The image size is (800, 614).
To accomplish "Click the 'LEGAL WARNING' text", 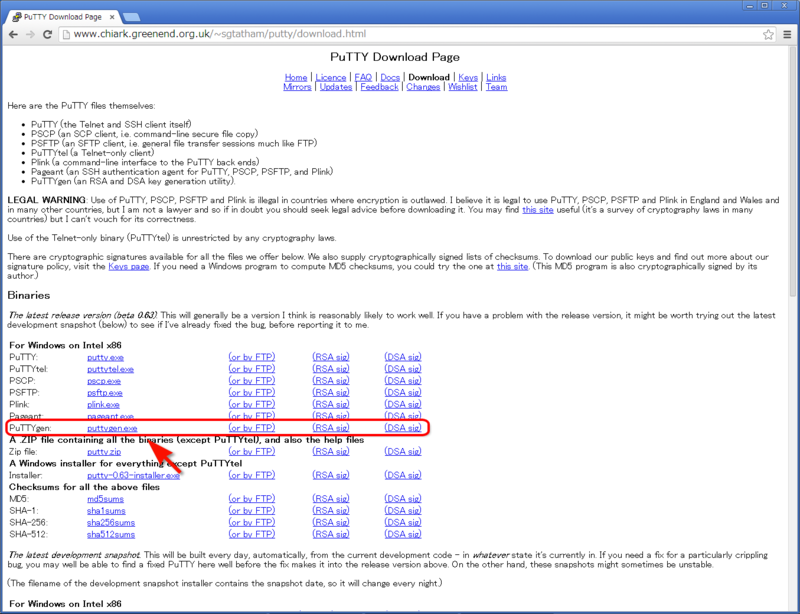I will (46, 200).
